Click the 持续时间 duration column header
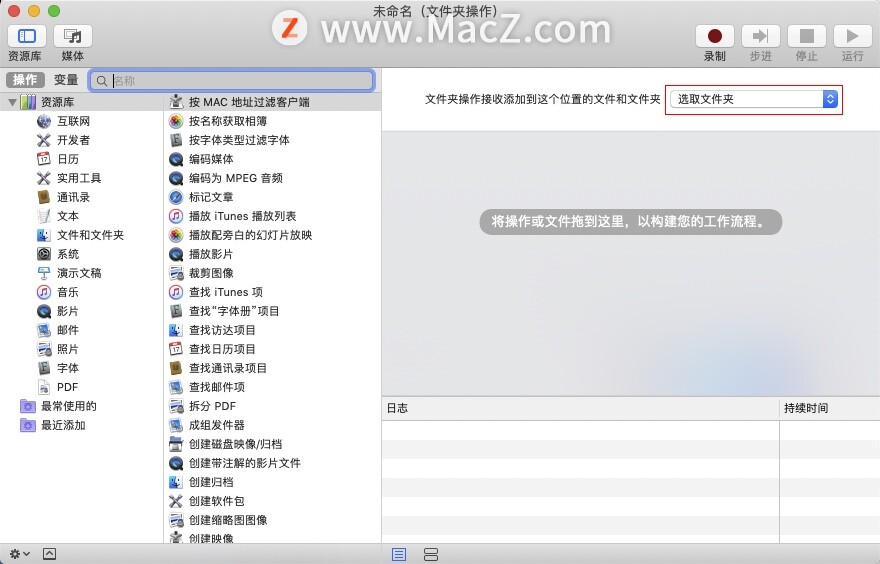Viewport: 880px width, 564px height. point(829,409)
